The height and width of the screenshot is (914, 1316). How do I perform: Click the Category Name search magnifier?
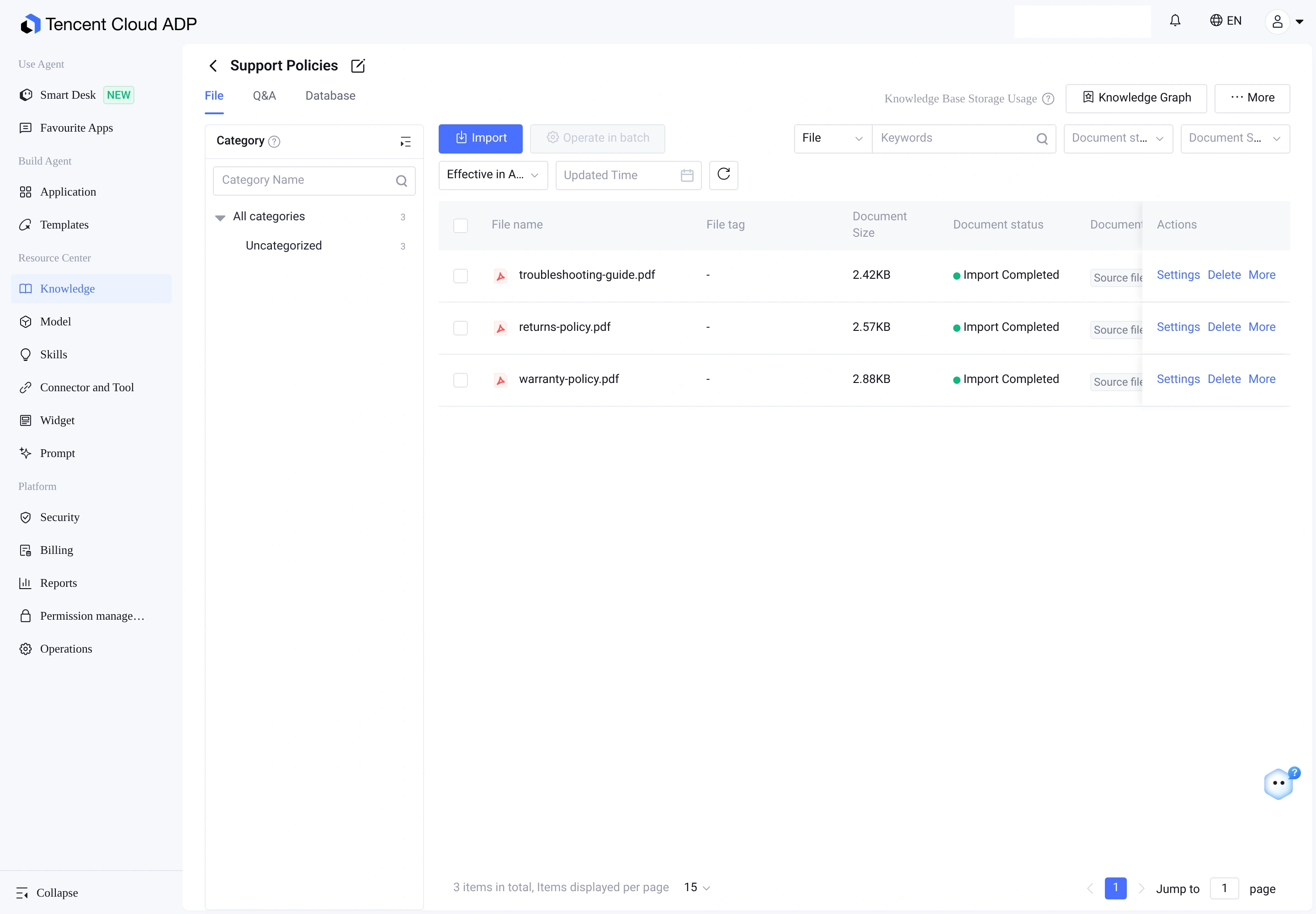(x=402, y=181)
